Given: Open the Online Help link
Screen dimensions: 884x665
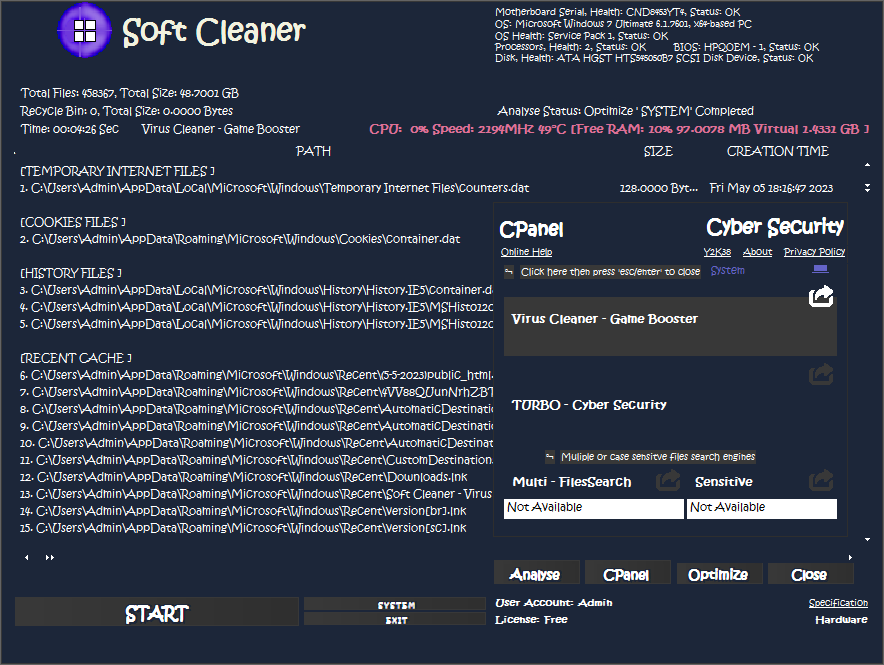Looking at the screenshot, I should 527,252.
